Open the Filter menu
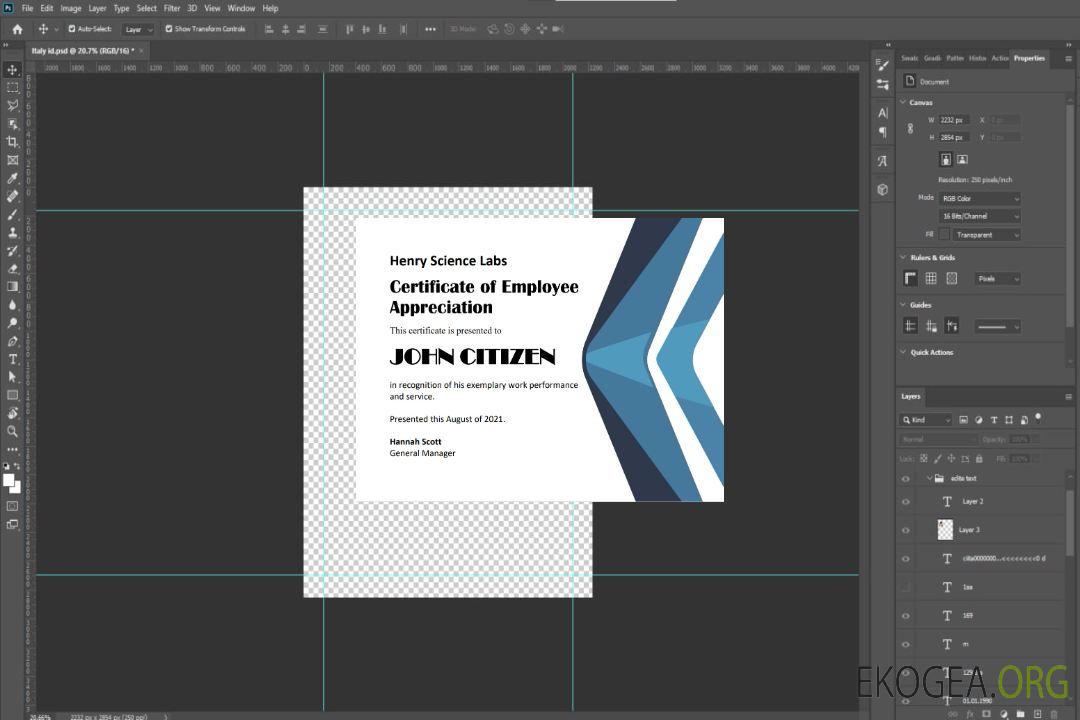This screenshot has height=720, width=1080. click(172, 8)
